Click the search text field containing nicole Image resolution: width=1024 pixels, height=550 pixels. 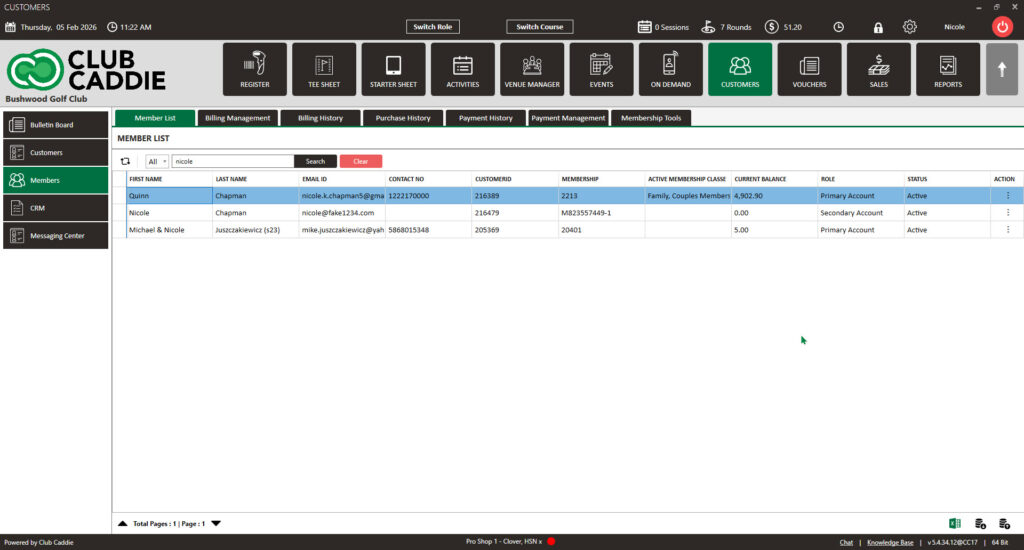(x=232, y=161)
